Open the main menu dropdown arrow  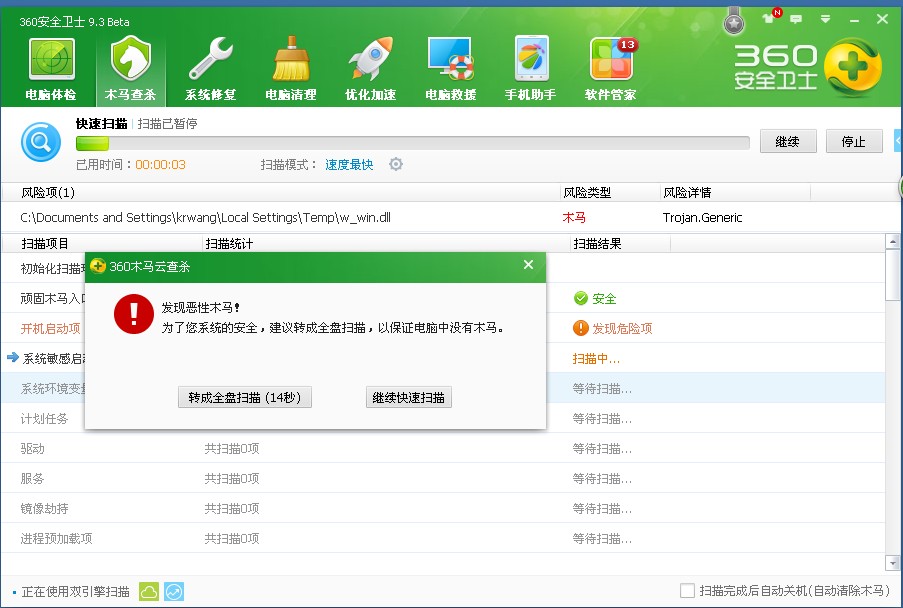tap(827, 19)
